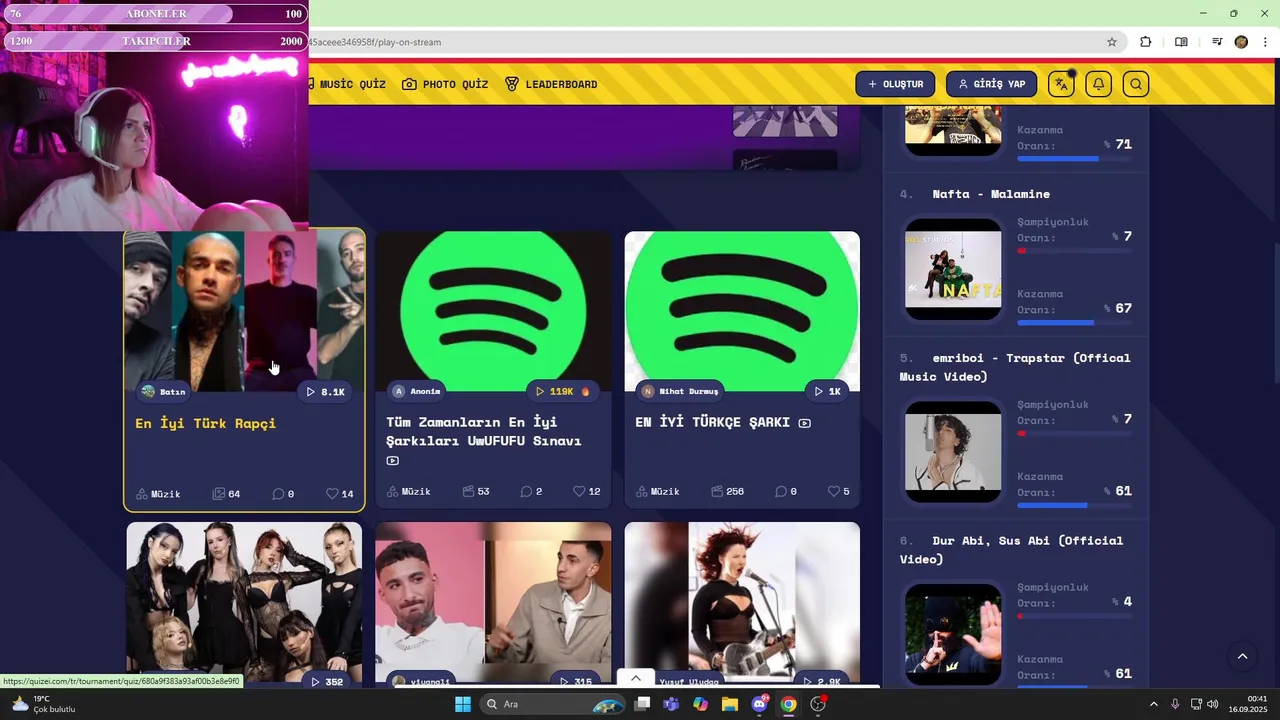
Task: Expand the hidden system tray icons chevron
Action: [x=1153, y=704]
